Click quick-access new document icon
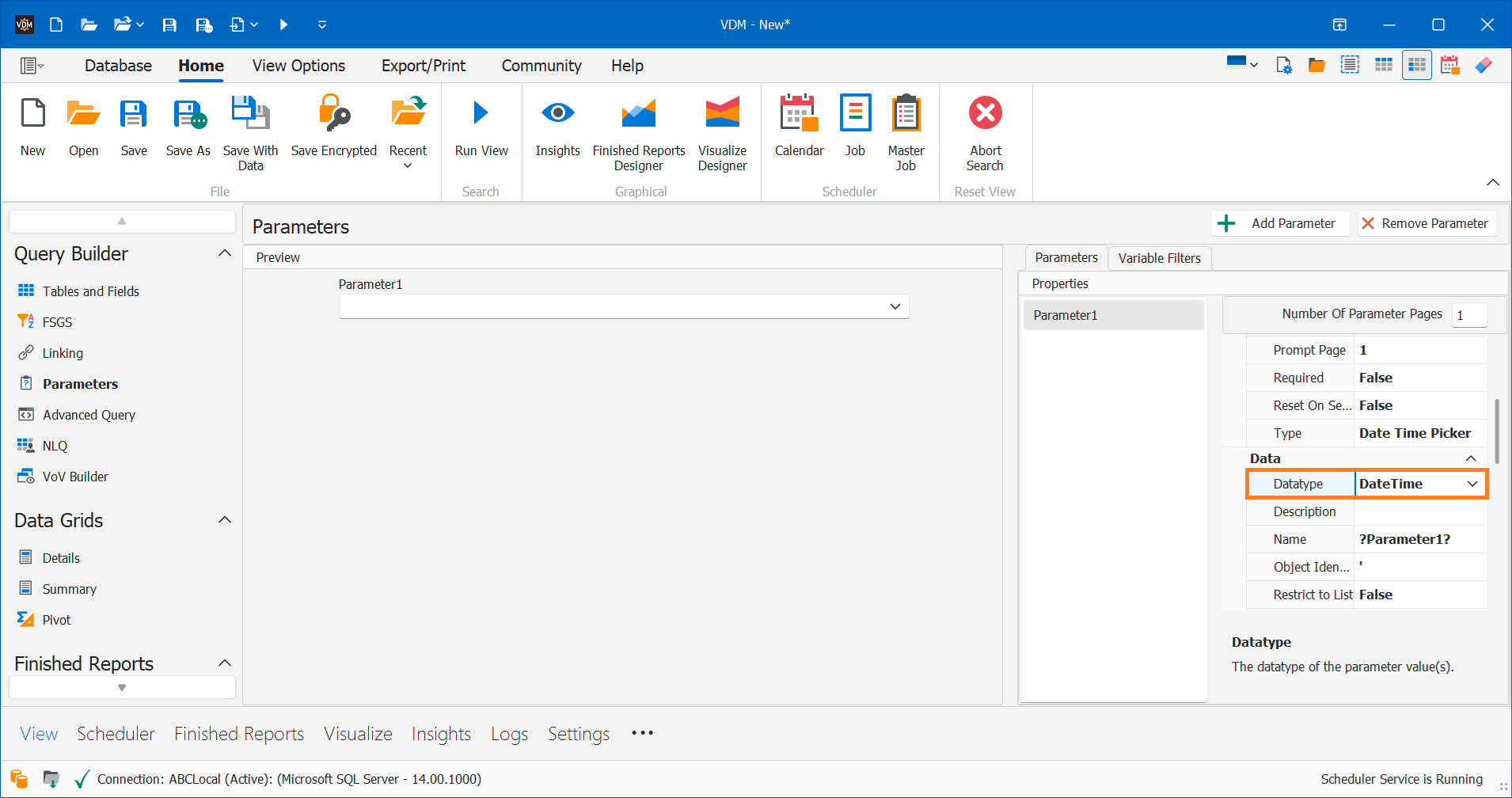The height and width of the screenshot is (798, 1512). click(56, 25)
